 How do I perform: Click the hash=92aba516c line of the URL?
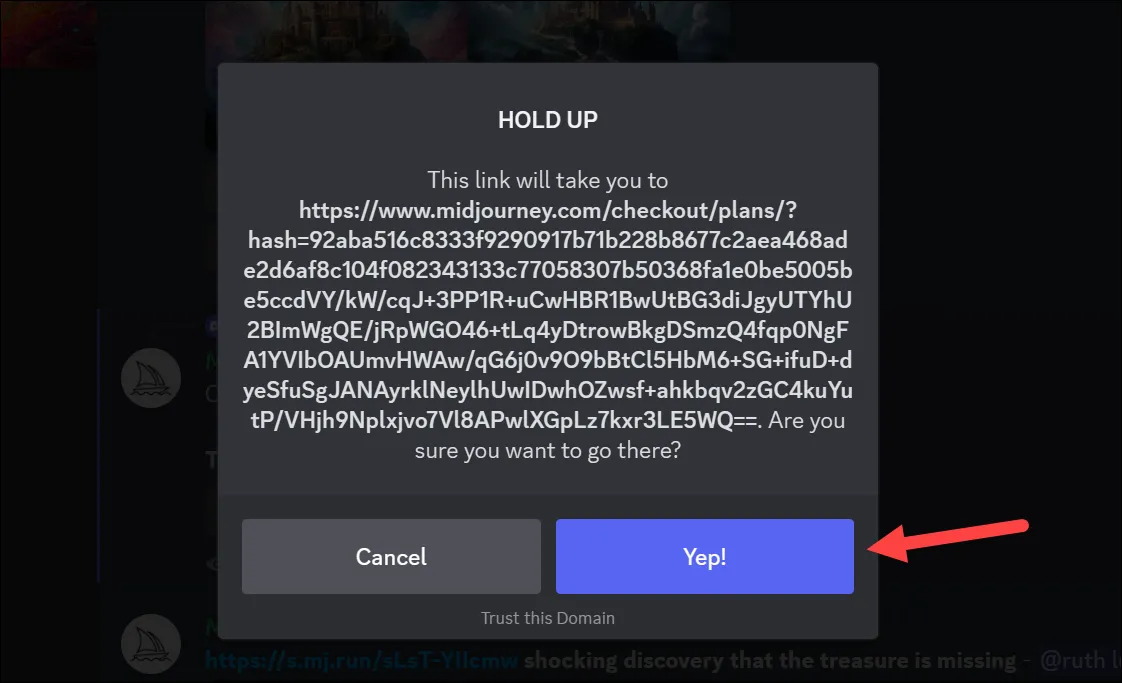[547, 240]
